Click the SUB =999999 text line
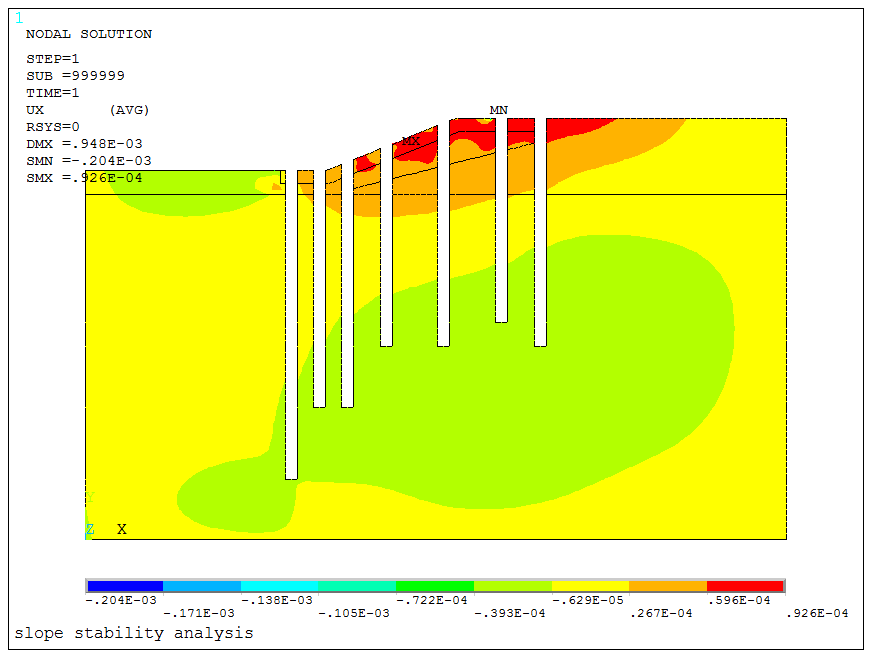The height and width of the screenshot is (656, 870). coord(75,75)
